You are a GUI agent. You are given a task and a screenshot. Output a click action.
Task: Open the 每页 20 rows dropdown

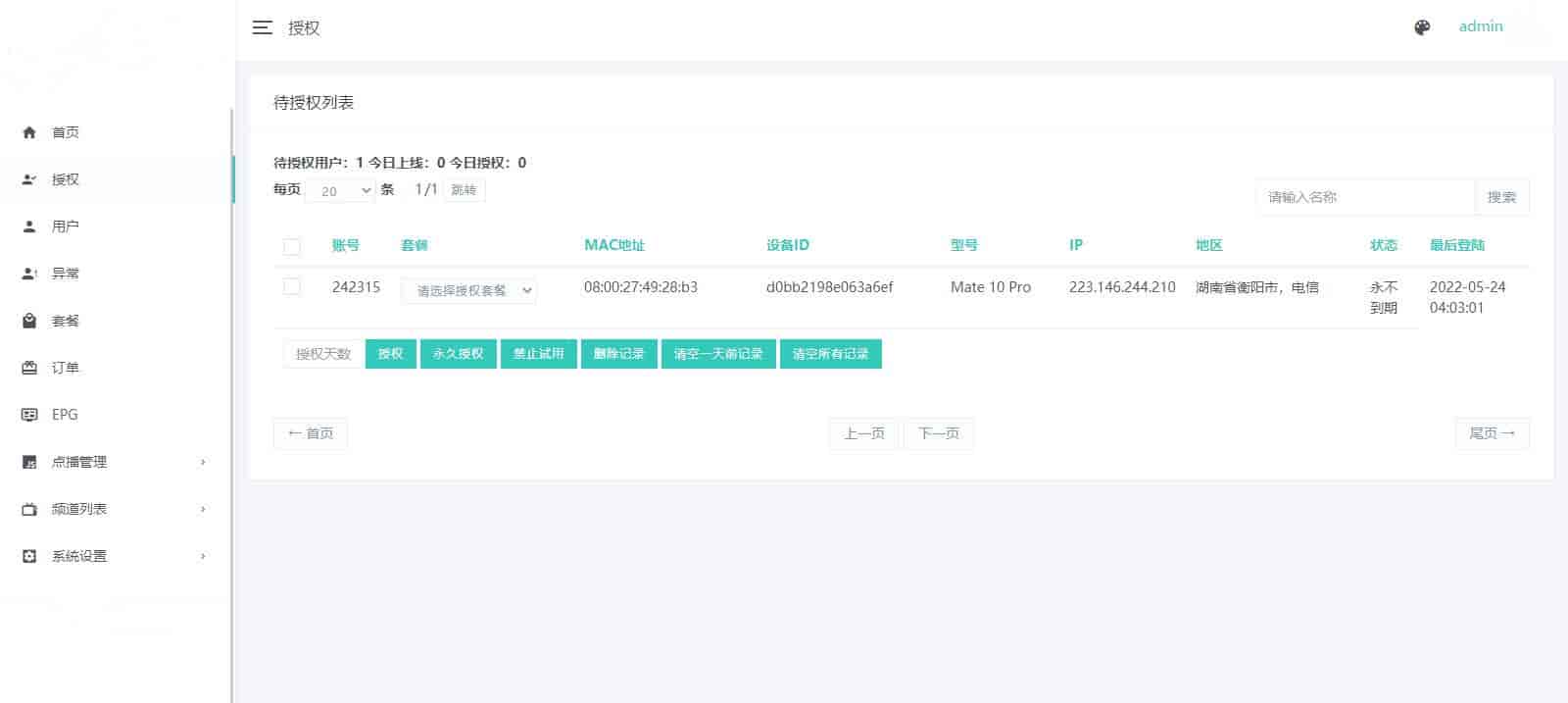340,190
